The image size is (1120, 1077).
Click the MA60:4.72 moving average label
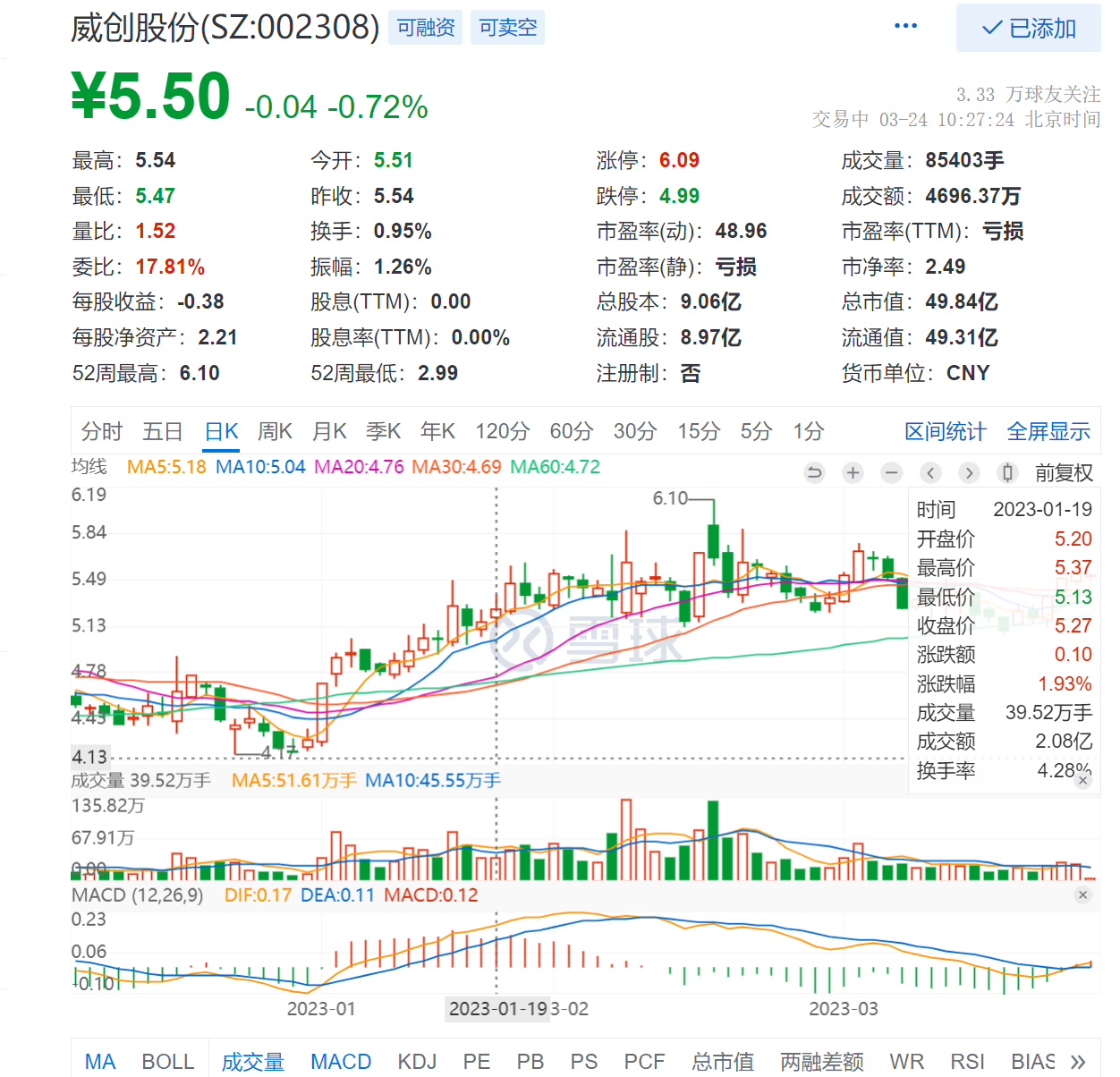pos(555,467)
